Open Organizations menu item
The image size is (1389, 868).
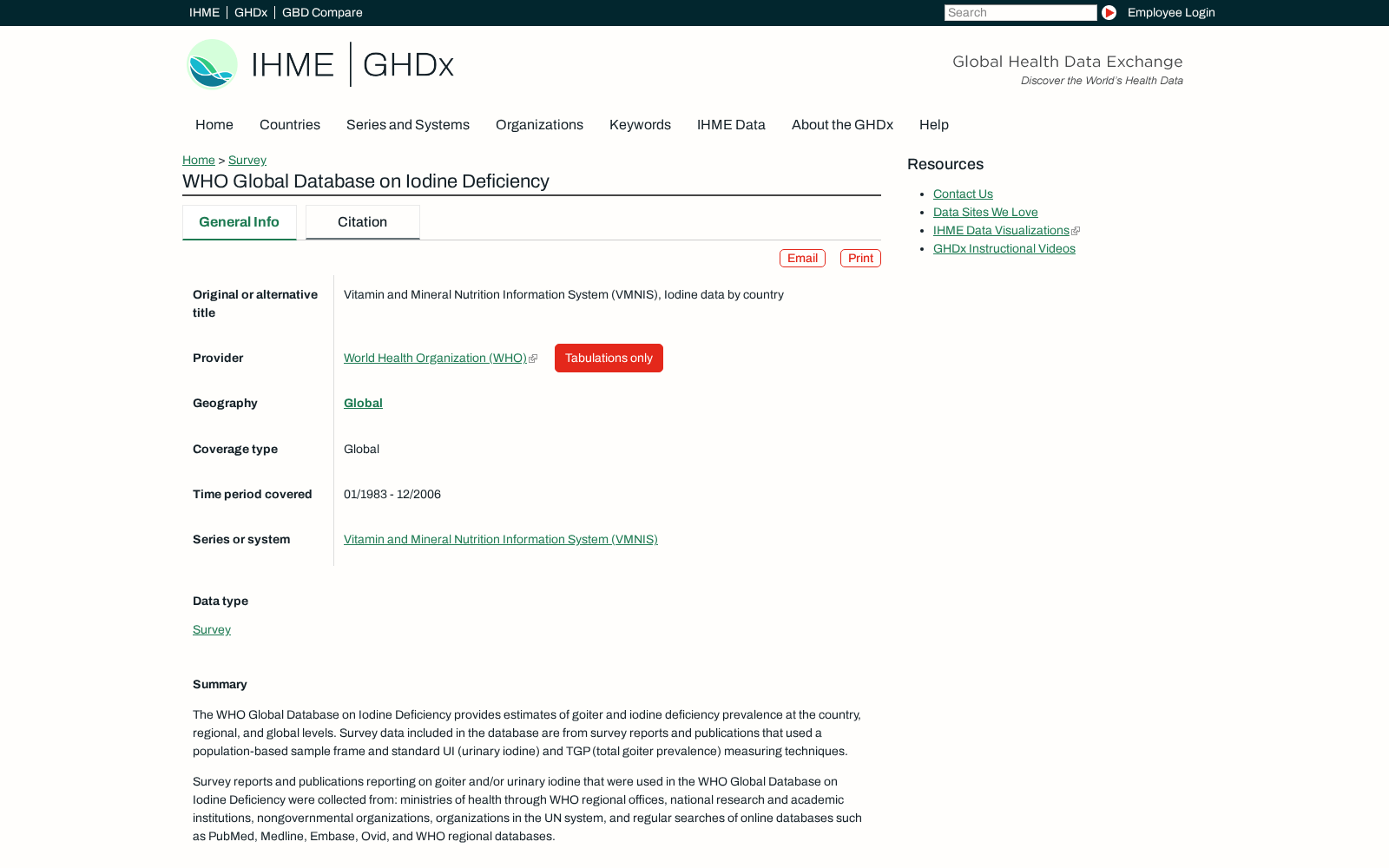pos(539,125)
